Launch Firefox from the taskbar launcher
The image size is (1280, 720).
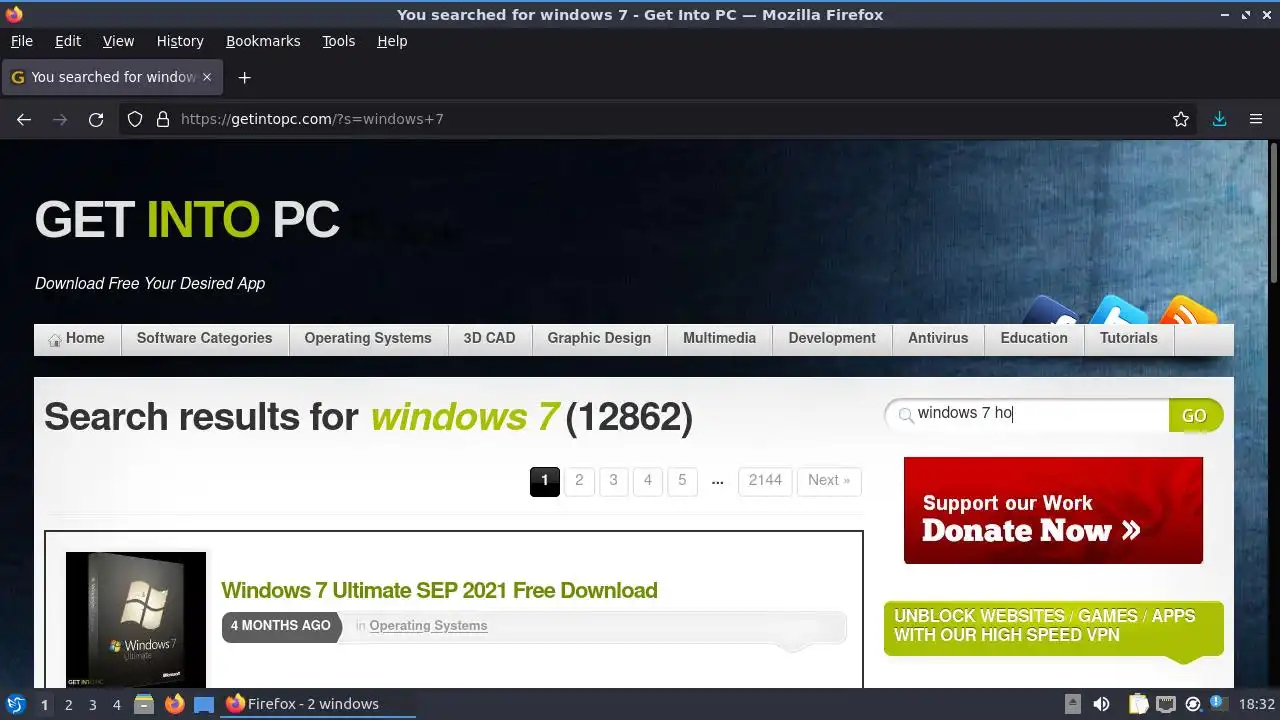click(x=175, y=704)
